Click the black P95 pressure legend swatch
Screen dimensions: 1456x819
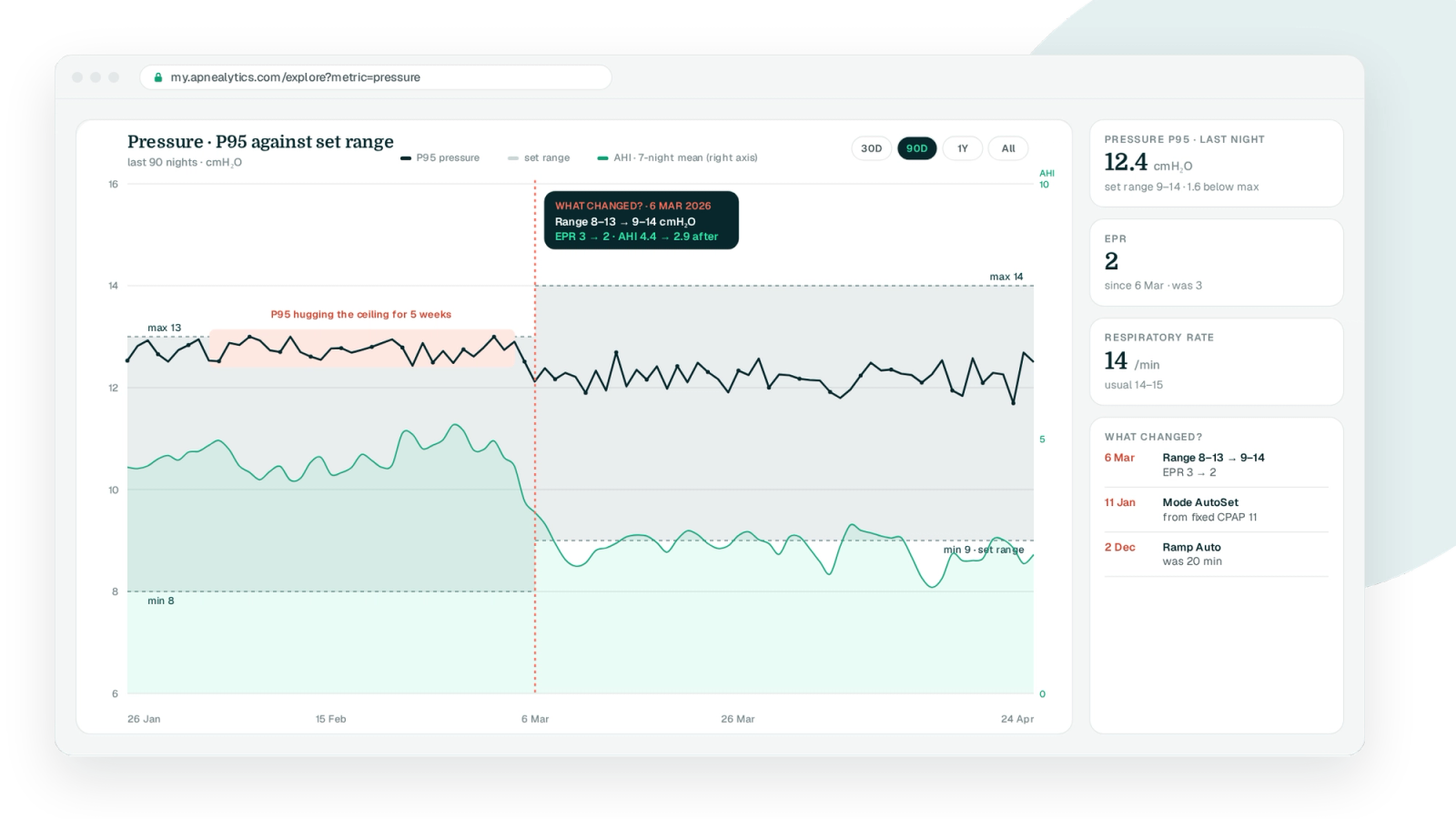[x=406, y=158]
